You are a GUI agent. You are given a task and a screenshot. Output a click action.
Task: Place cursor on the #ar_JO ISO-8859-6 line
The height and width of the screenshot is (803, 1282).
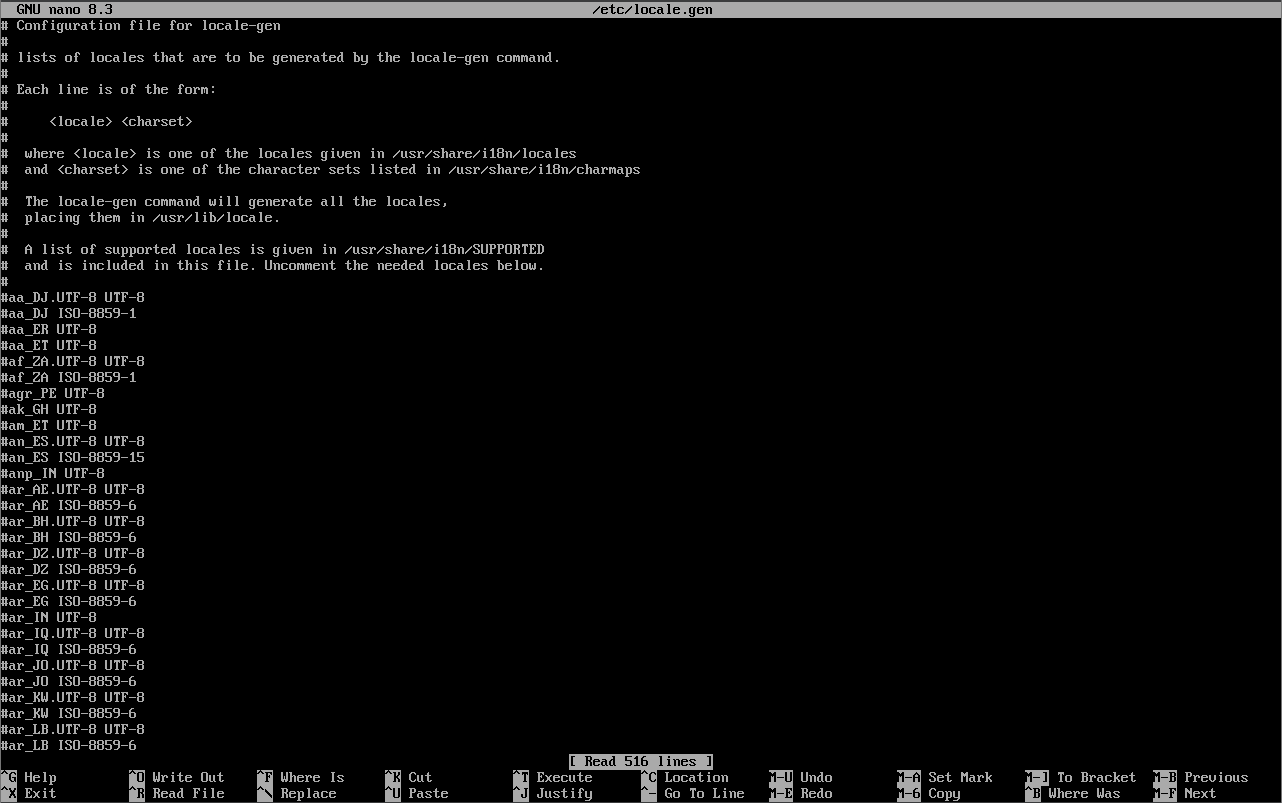coord(68,681)
